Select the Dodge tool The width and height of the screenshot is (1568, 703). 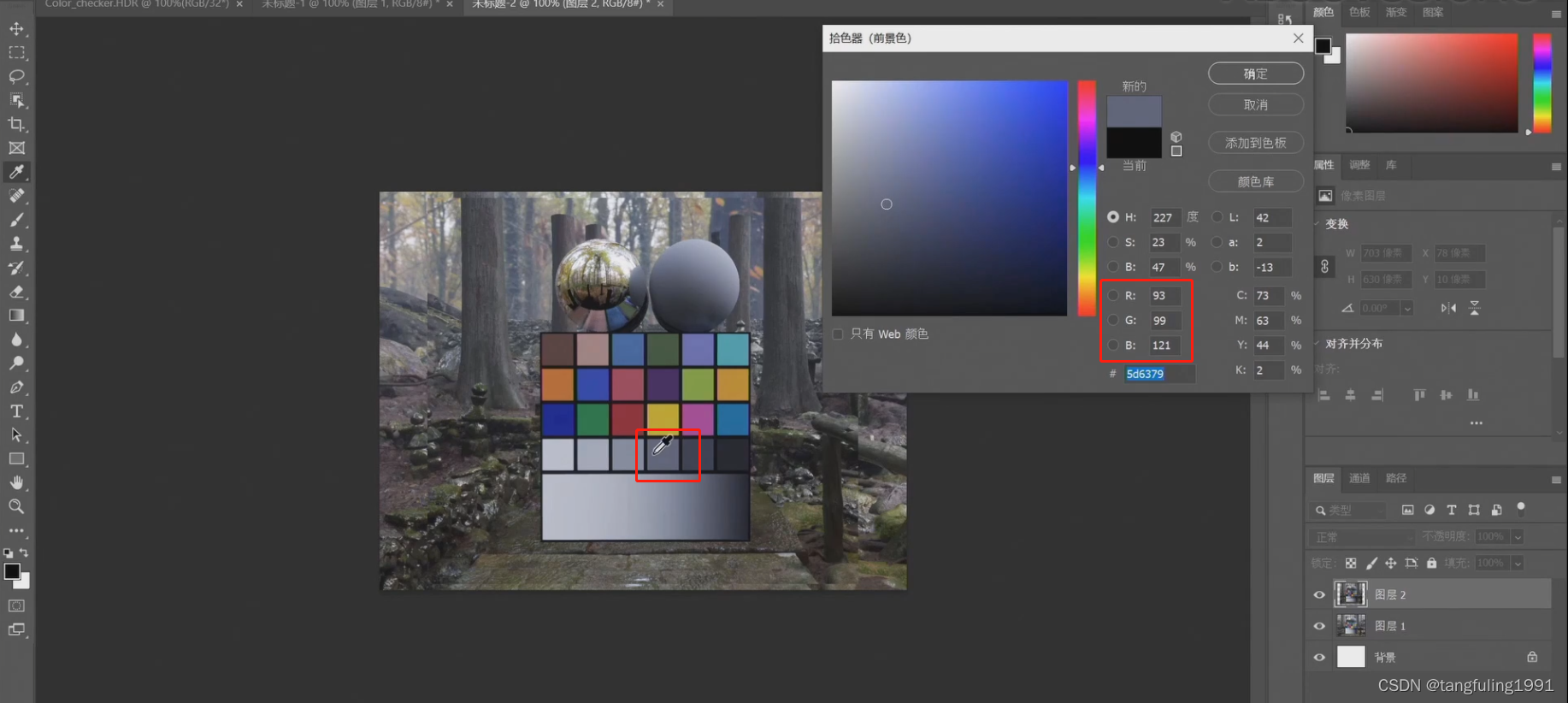click(x=16, y=363)
